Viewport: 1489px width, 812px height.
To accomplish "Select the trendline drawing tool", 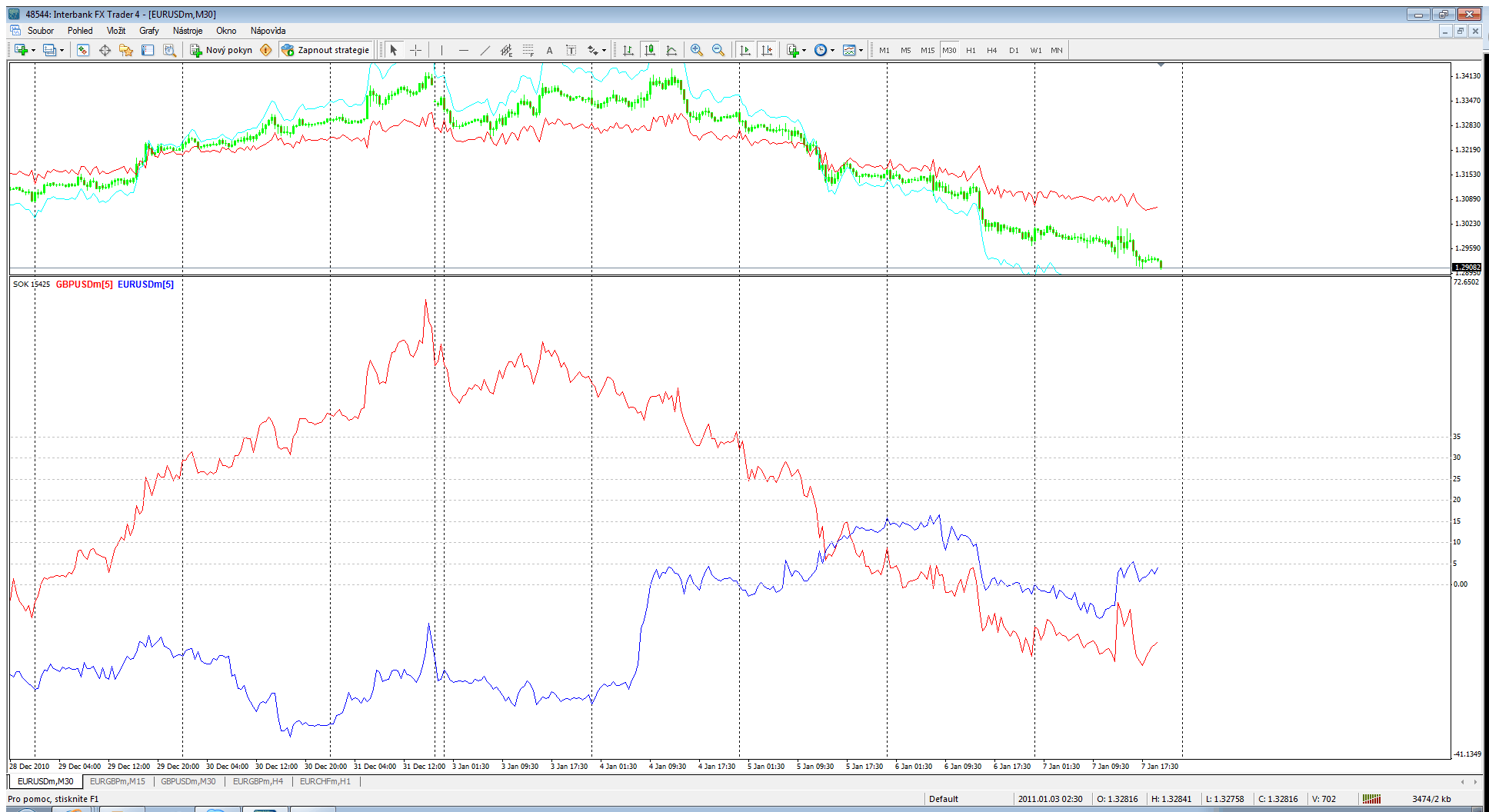I will point(485,50).
